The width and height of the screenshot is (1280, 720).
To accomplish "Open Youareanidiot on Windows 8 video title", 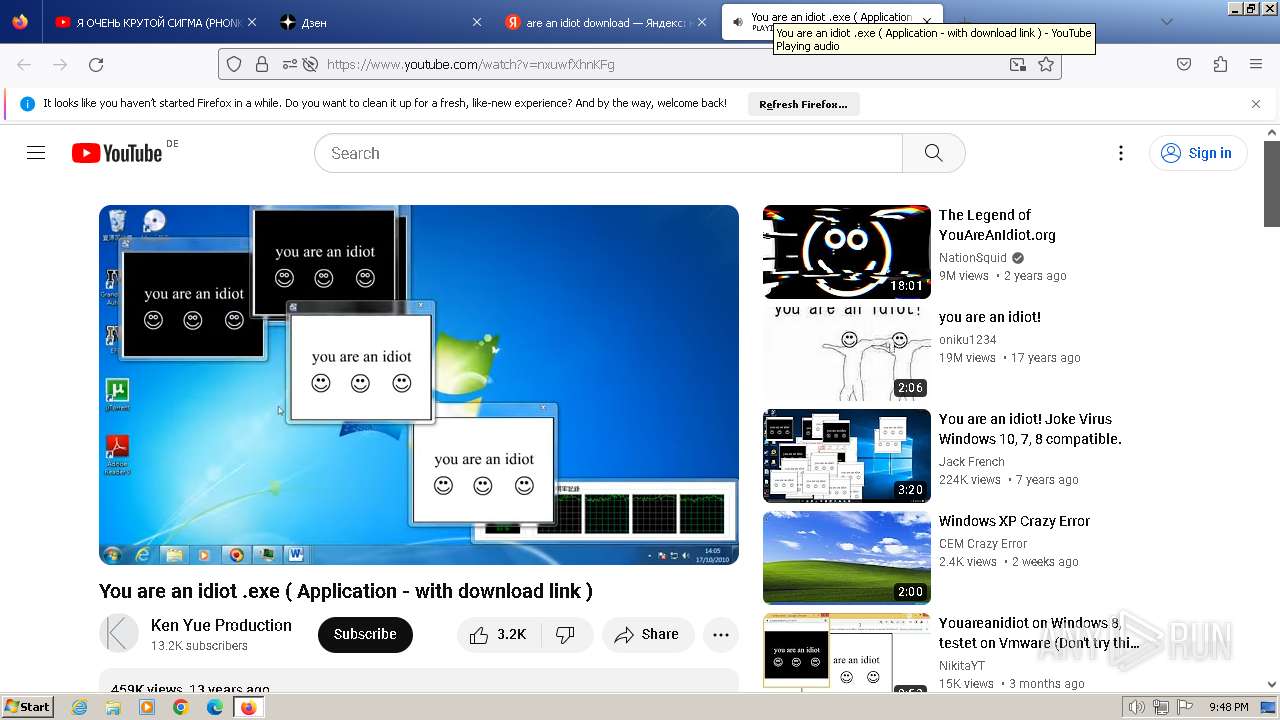I will pyautogui.click(x=1039, y=633).
